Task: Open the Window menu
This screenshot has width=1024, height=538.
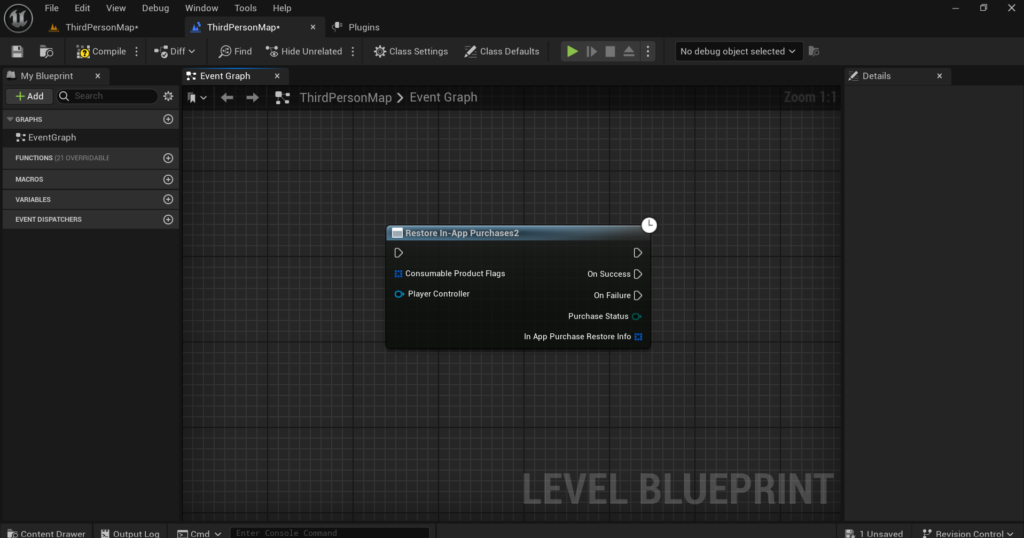Action: pyautogui.click(x=201, y=8)
